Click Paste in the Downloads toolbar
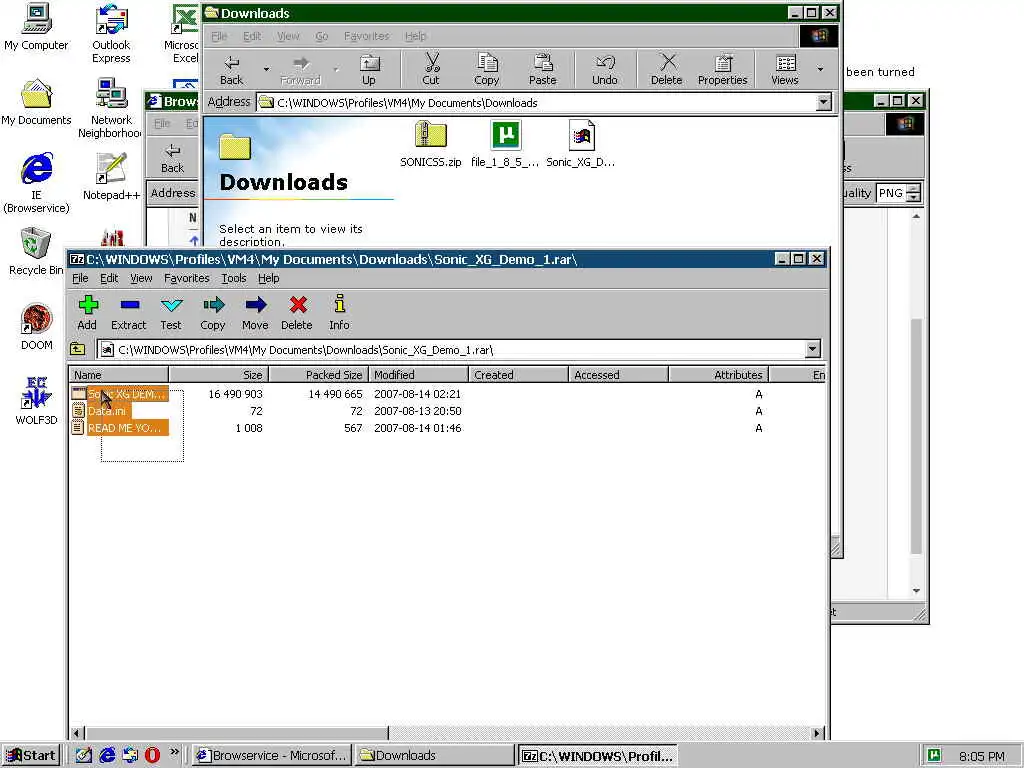1024x768 pixels. (543, 70)
